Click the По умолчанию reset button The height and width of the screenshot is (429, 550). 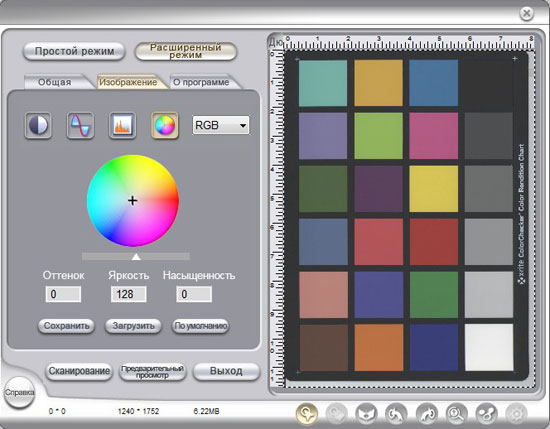coord(201,326)
